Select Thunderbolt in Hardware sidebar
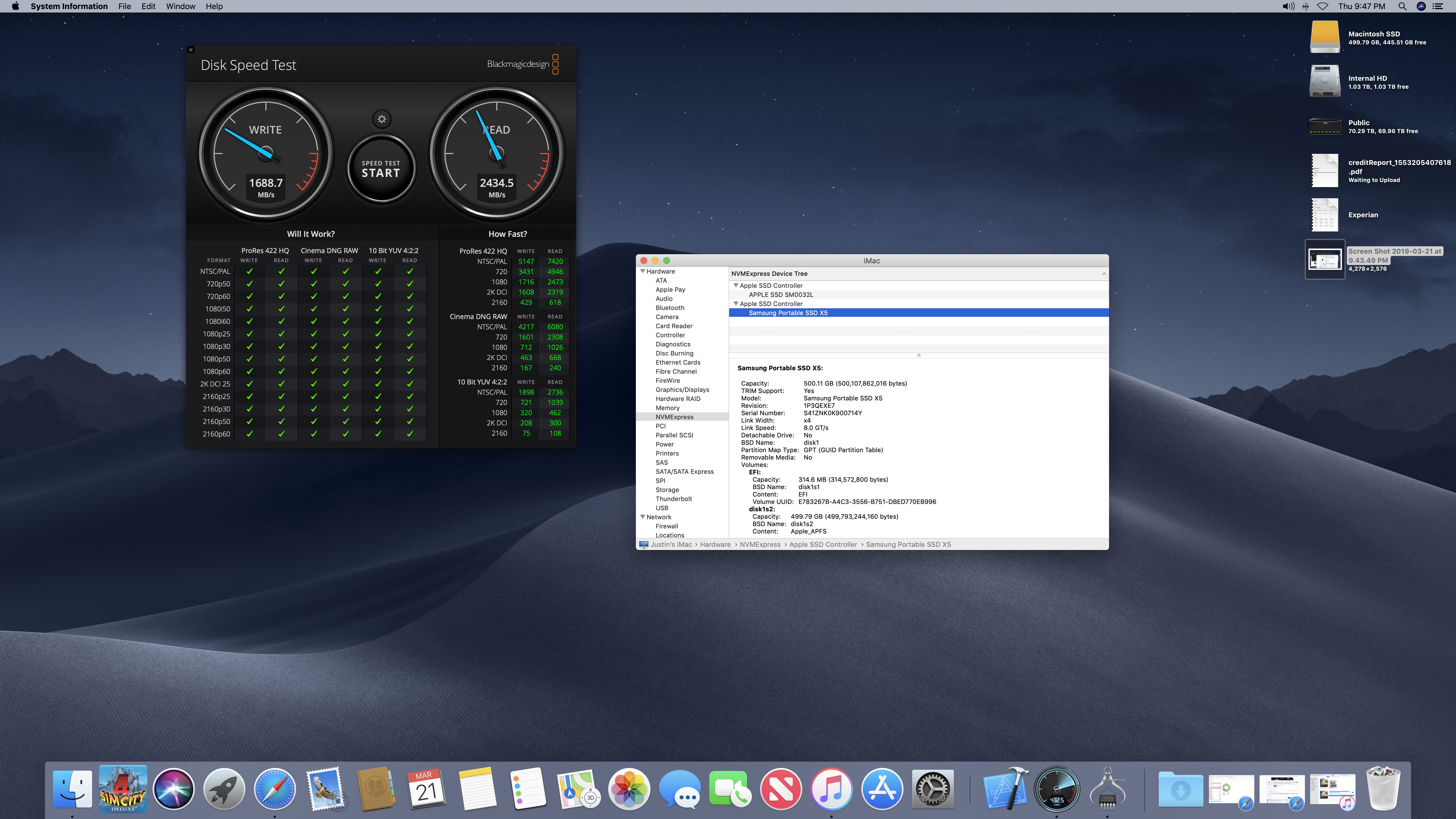Screen dimensions: 1456x819 pyautogui.click(x=673, y=499)
